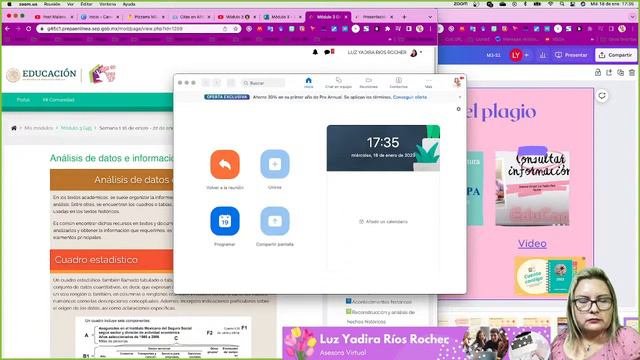This screenshot has height=360, width=640.
Task: Close the active Módulo 3 tab
Action: (346, 17)
